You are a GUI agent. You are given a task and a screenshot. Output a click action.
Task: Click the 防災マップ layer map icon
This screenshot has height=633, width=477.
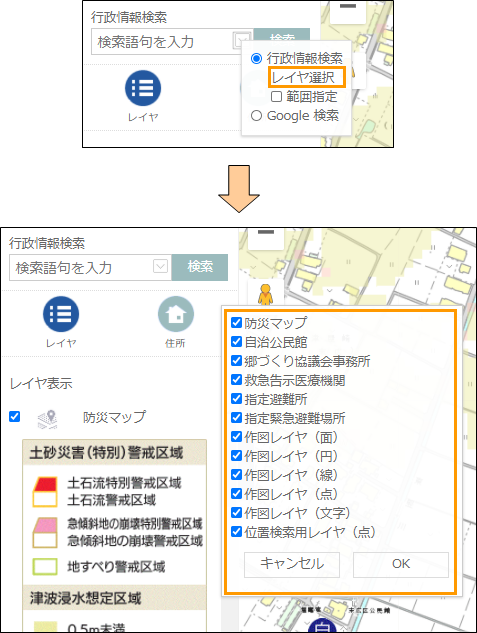(47, 419)
